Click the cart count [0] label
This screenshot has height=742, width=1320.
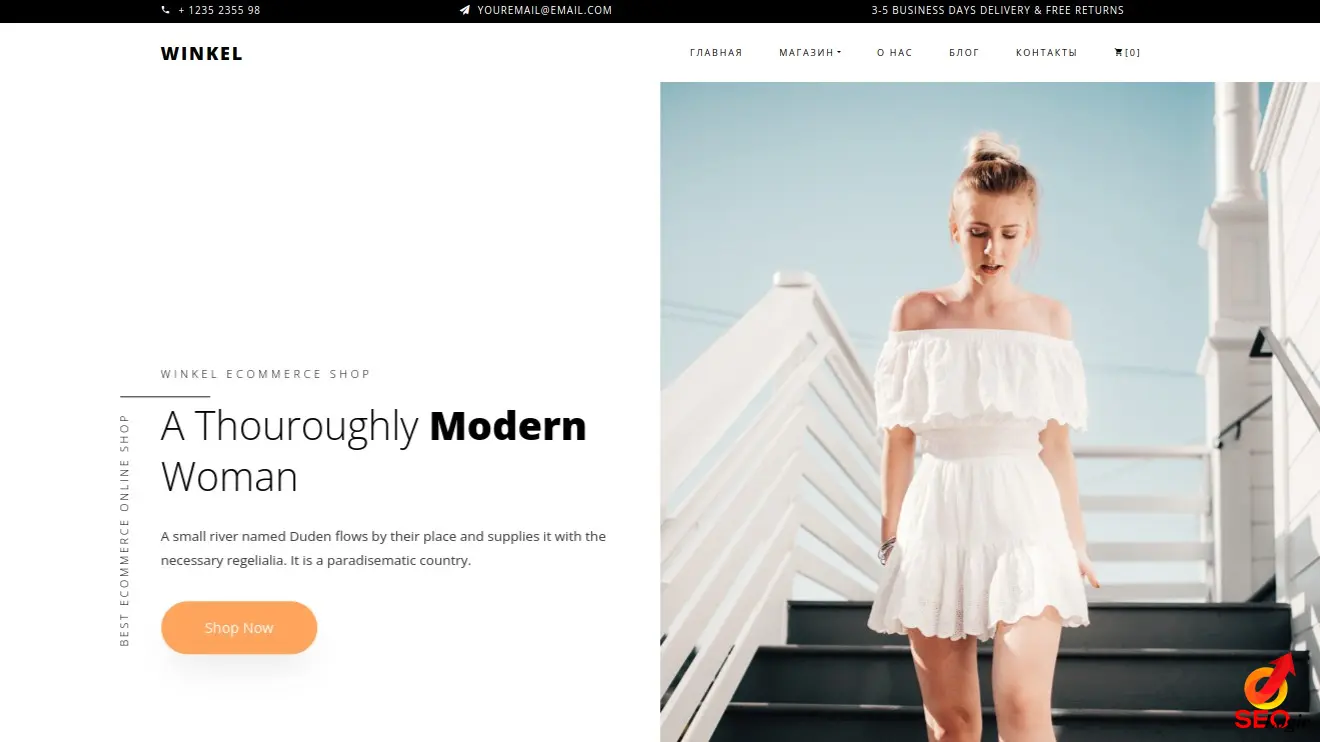1133,53
